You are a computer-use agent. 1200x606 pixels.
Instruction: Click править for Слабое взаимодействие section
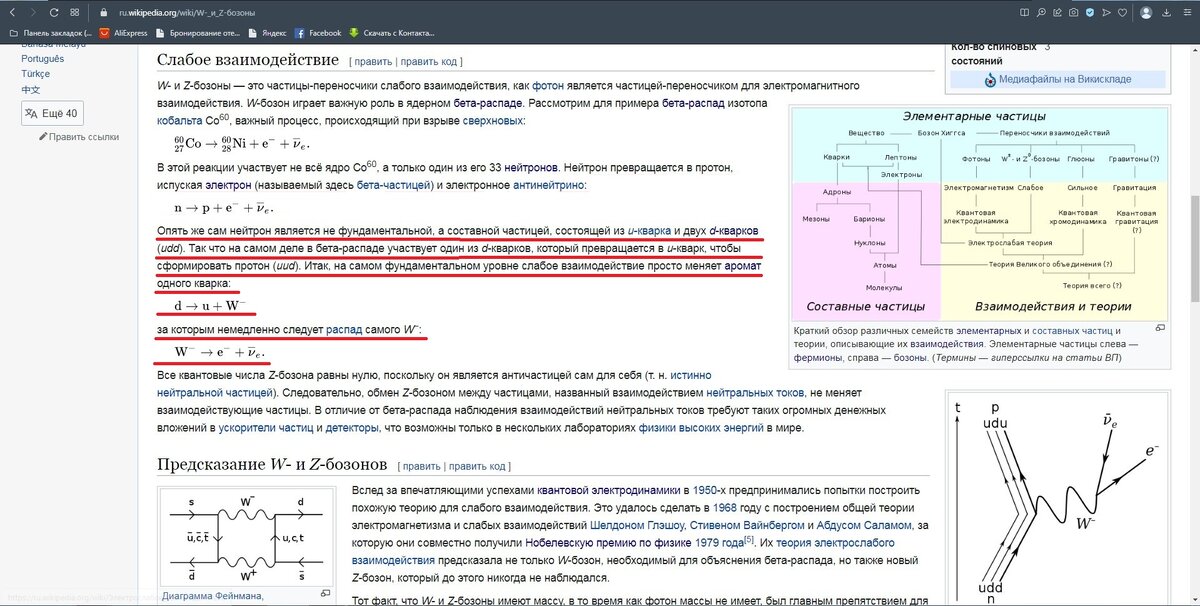click(x=373, y=62)
